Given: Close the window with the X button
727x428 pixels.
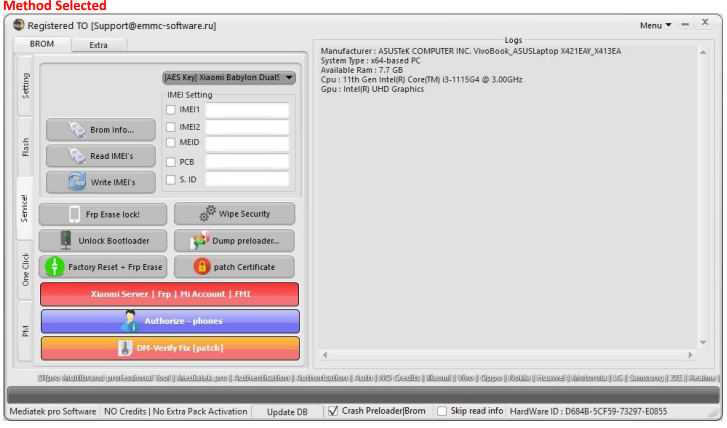Looking at the screenshot, I should [705, 22].
